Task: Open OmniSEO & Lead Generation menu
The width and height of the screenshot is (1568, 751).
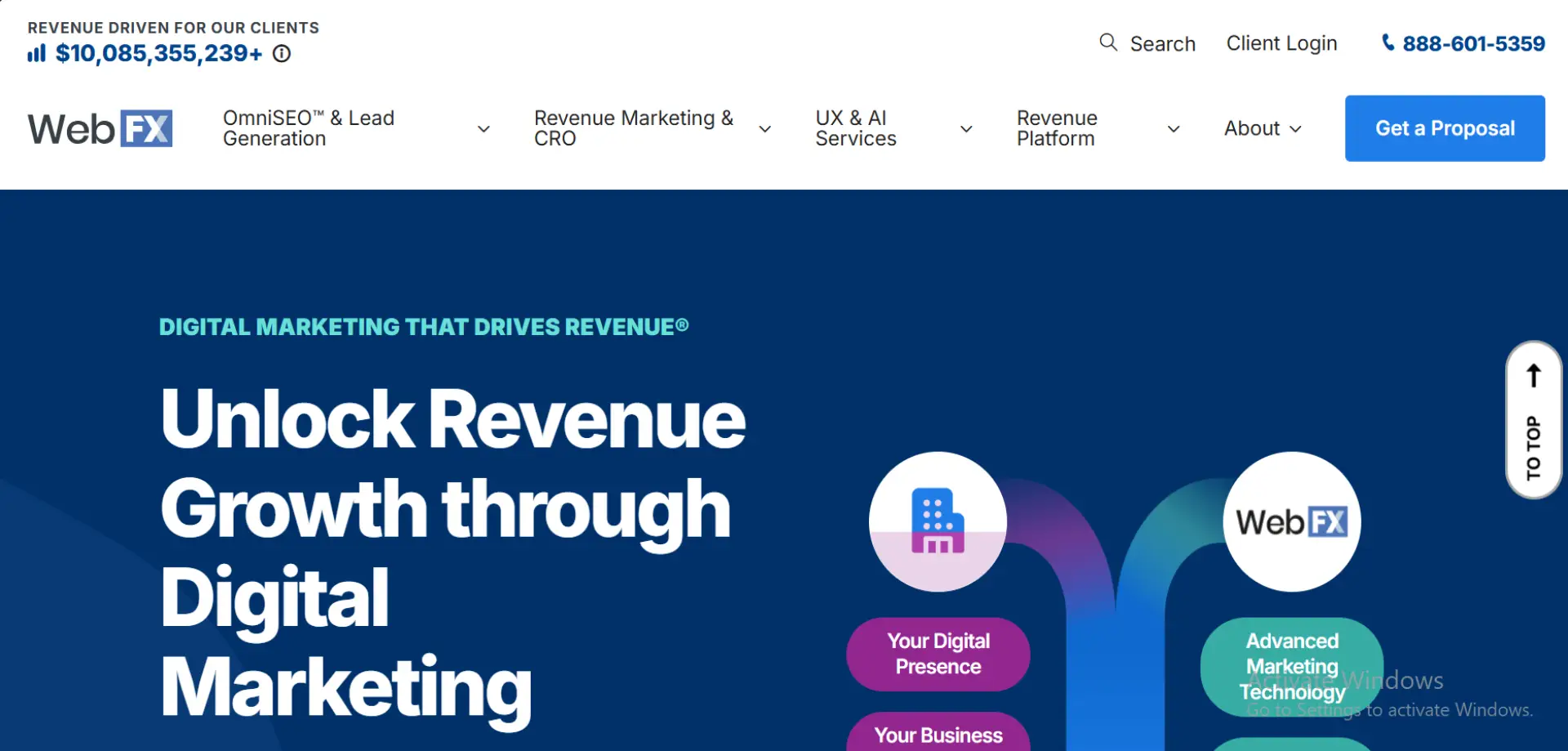Action: (309, 128)
